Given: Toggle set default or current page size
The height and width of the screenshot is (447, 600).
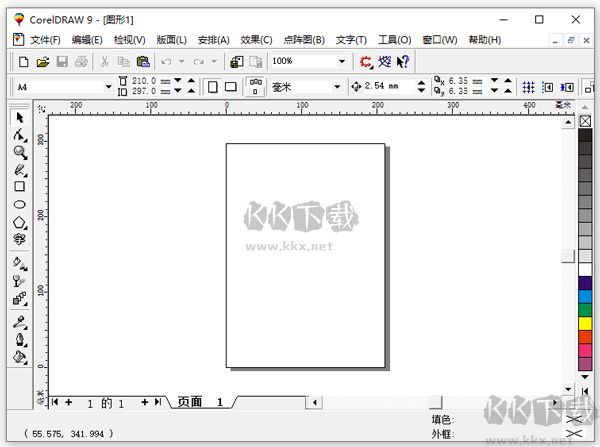Looking at the screenshot, I should click(256, 87).
